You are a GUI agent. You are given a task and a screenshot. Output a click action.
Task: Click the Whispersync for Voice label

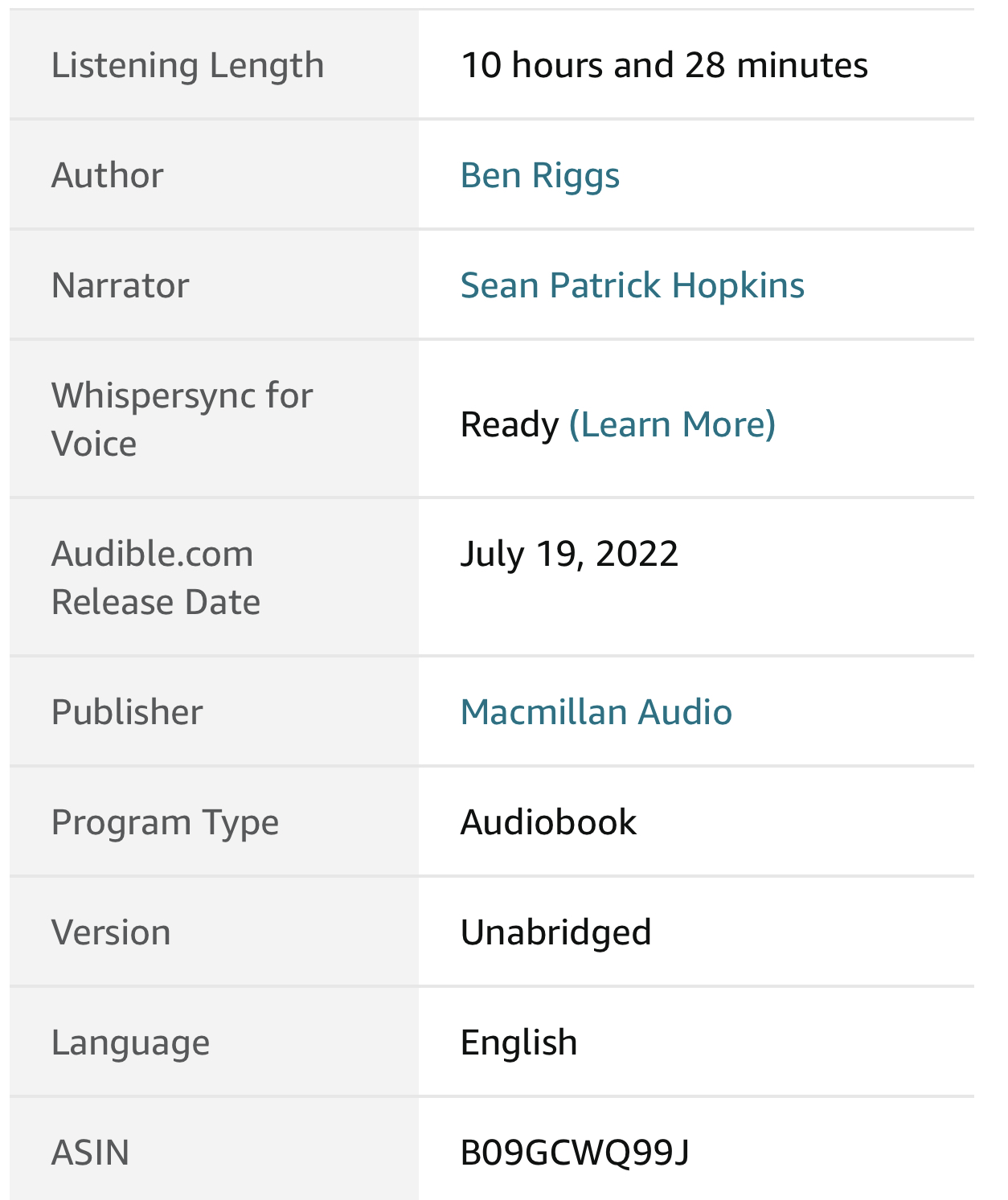point(182,420)
